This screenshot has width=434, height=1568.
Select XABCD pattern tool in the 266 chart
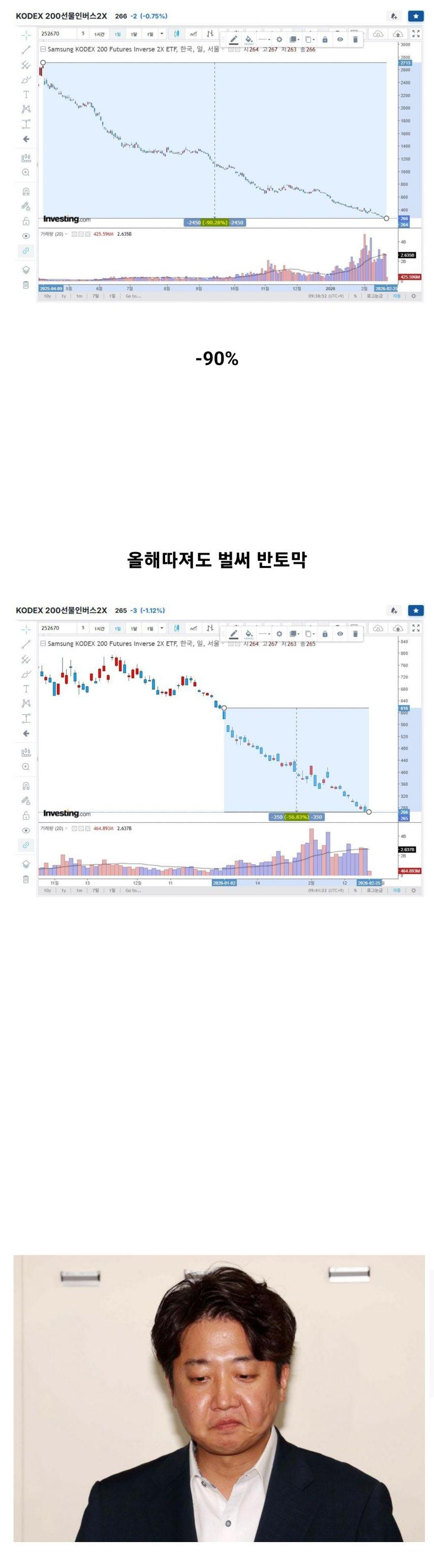25,109
